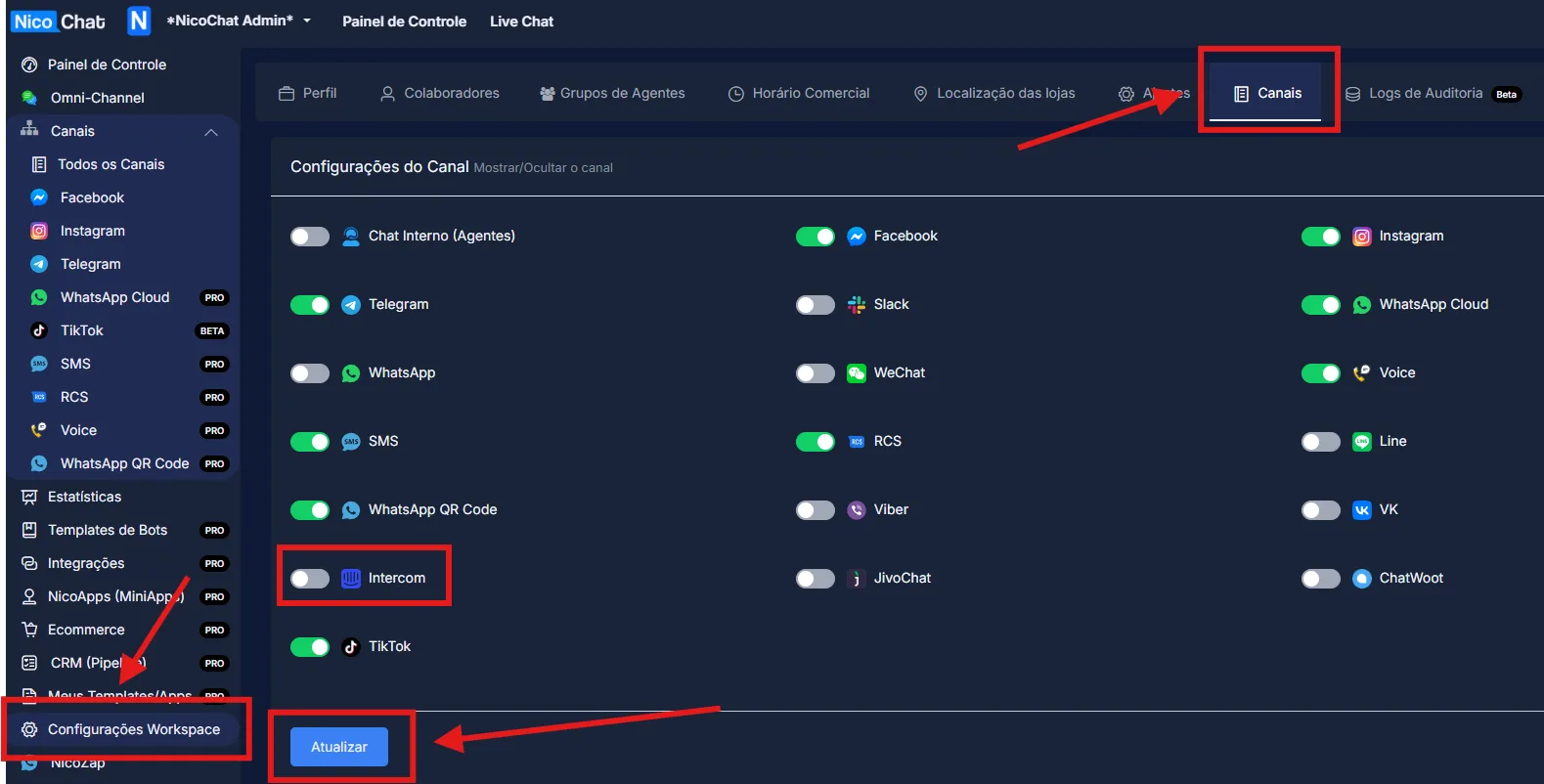
Task: Click the Voice icon in sidebar
Action: click(39, 430)
